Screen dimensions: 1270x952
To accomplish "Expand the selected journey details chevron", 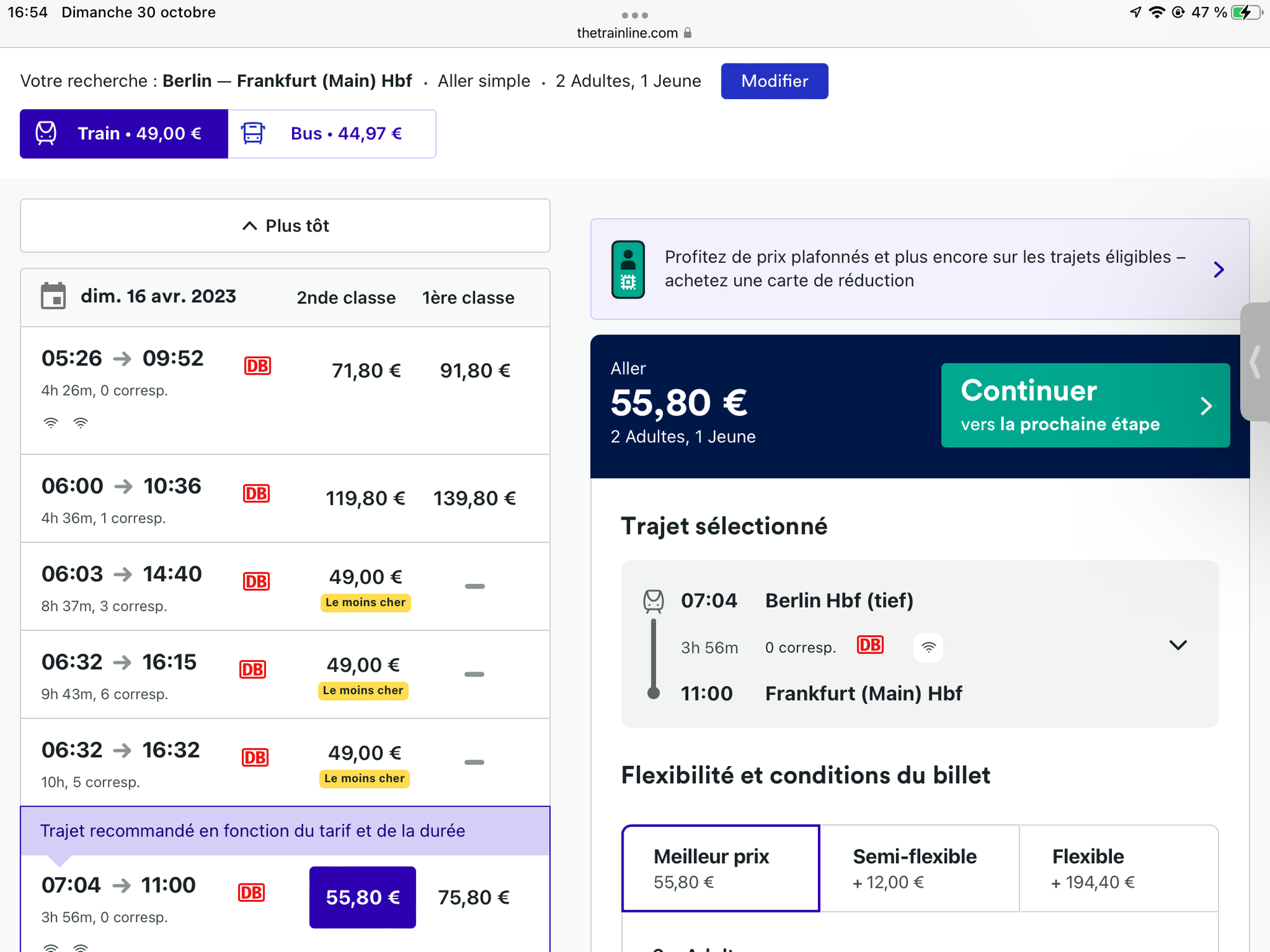I will (x=1178, y=645).
